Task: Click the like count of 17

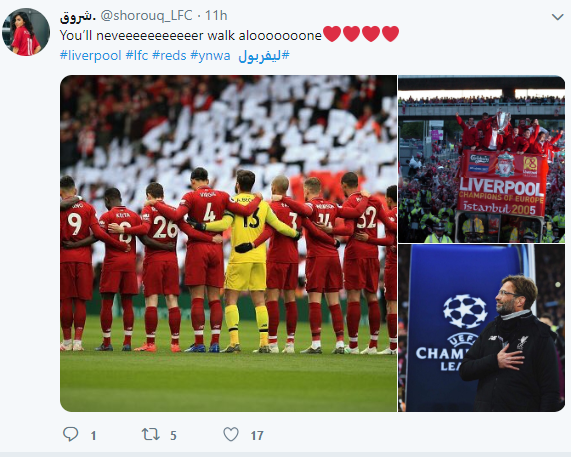Action: (x=257, y=436)
